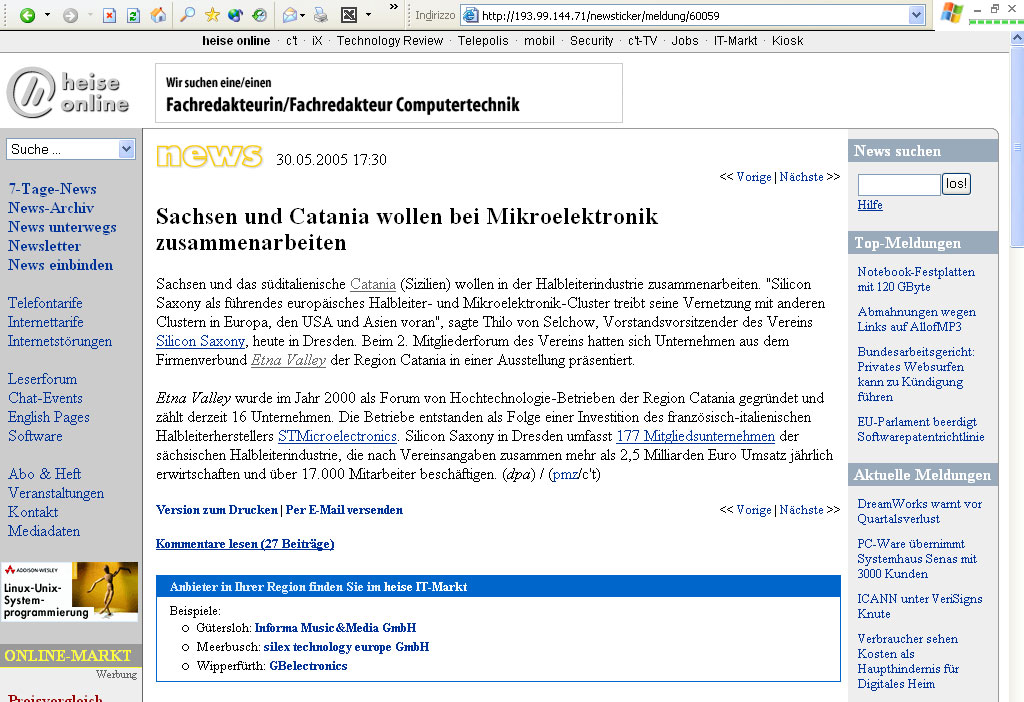Open the Search magnifier in toolbar

click(188, 14)
